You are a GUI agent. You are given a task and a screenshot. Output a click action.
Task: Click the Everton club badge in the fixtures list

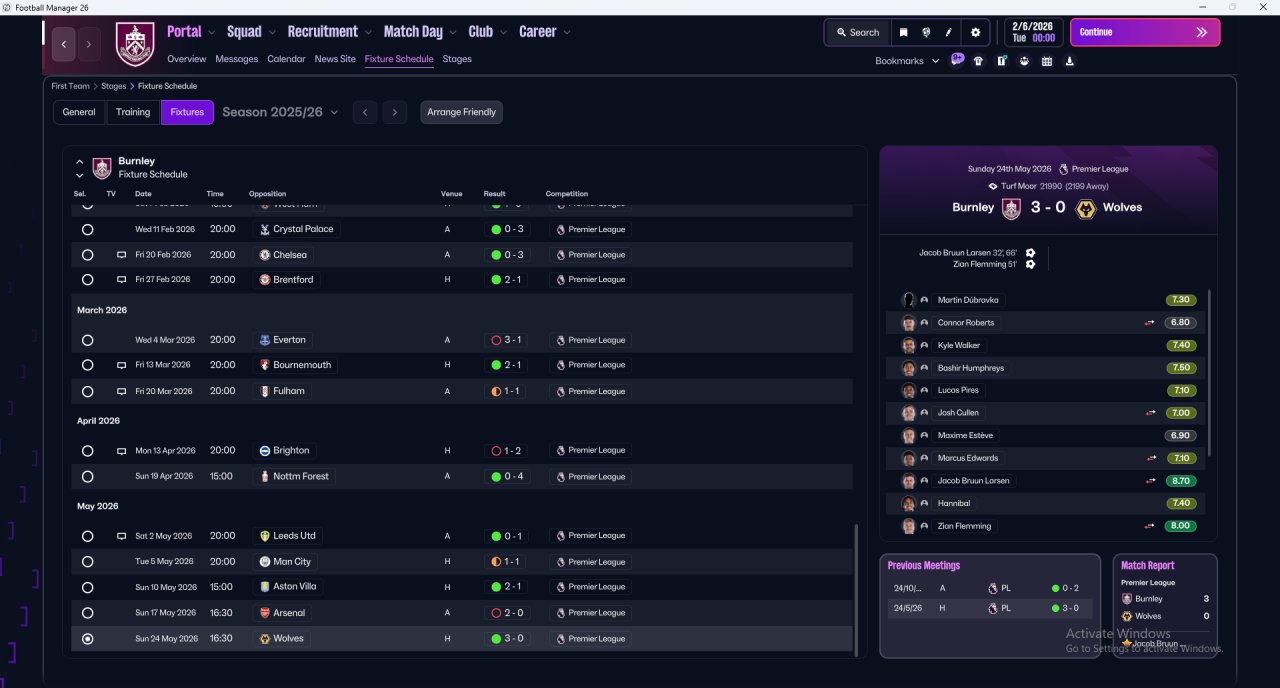pyautogui.click(x=264, y=340)
